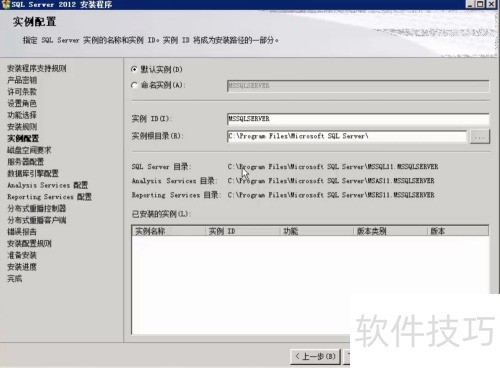Select Analysis Services 配置 in sidebar
Image resolution: width=500 pixels, height=368 pixels.
point(48,185)
